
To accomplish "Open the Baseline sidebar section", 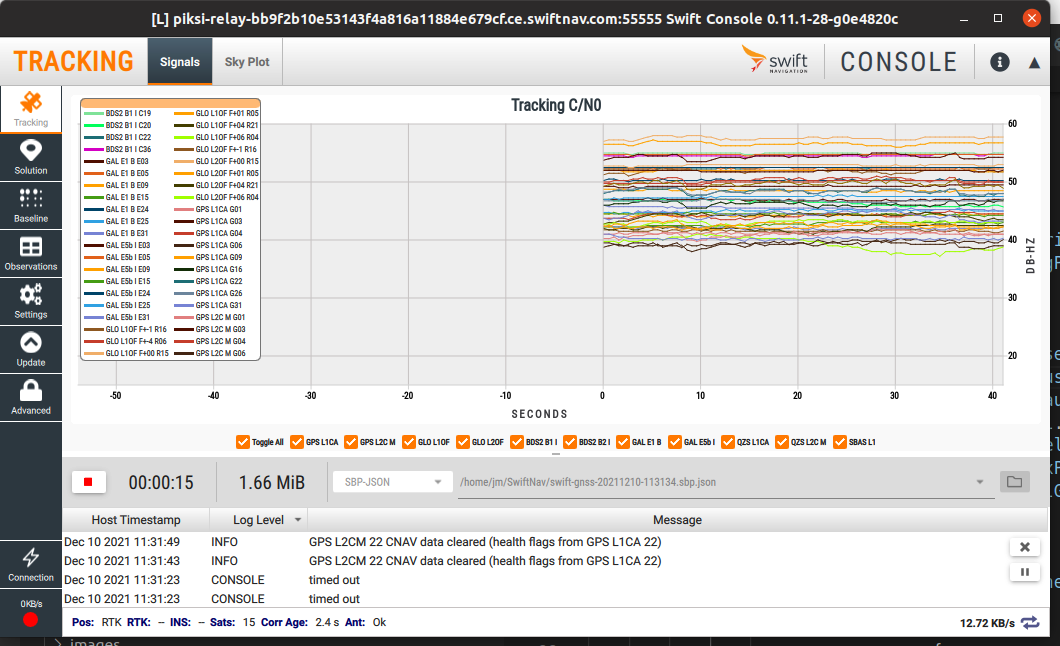I will click(x=30, y=205).
